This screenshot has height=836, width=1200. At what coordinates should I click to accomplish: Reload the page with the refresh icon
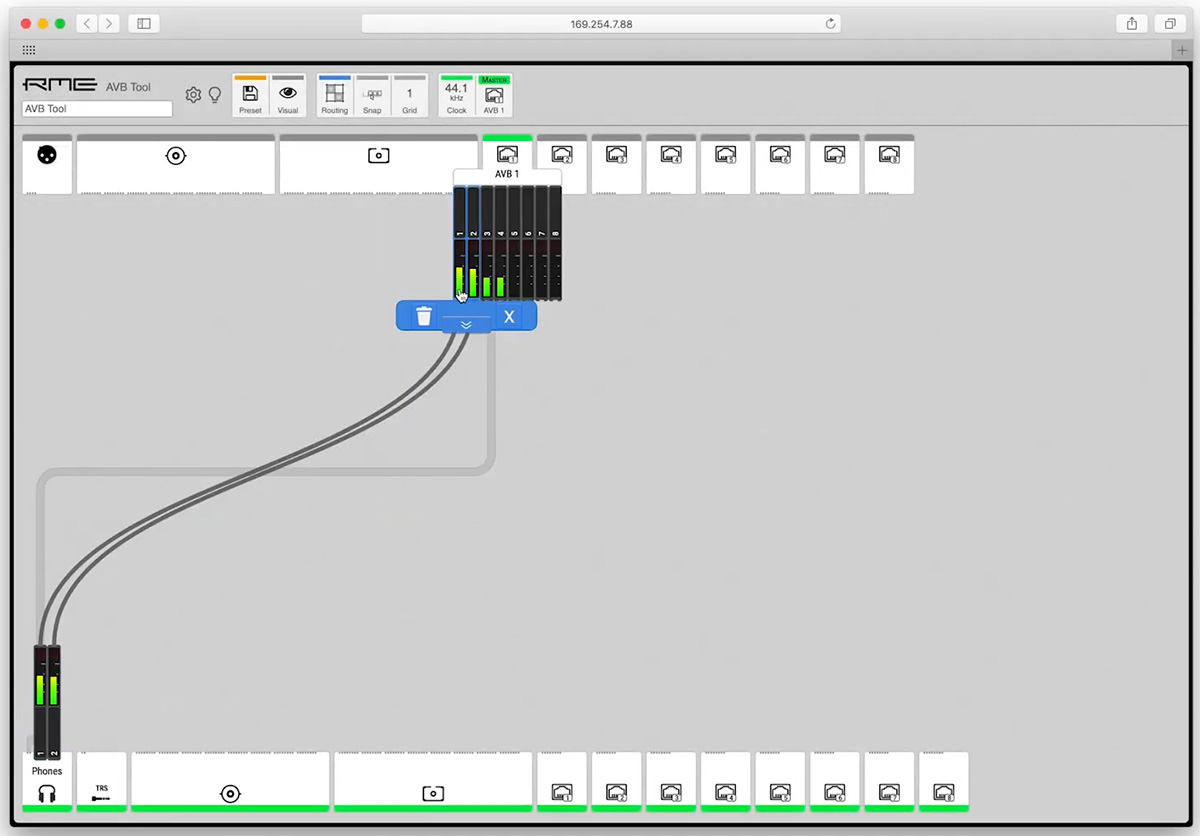829,23
